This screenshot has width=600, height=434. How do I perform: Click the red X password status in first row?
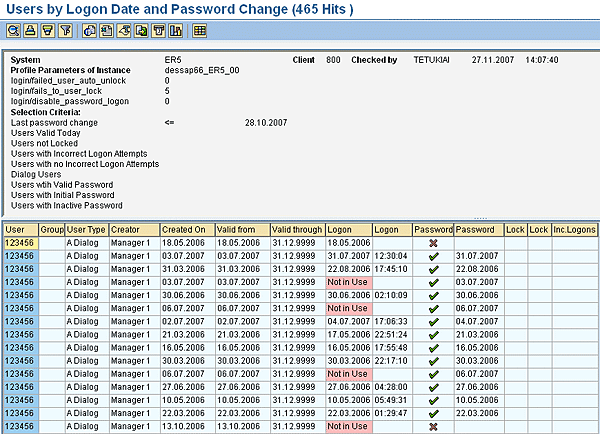point(432,243)
